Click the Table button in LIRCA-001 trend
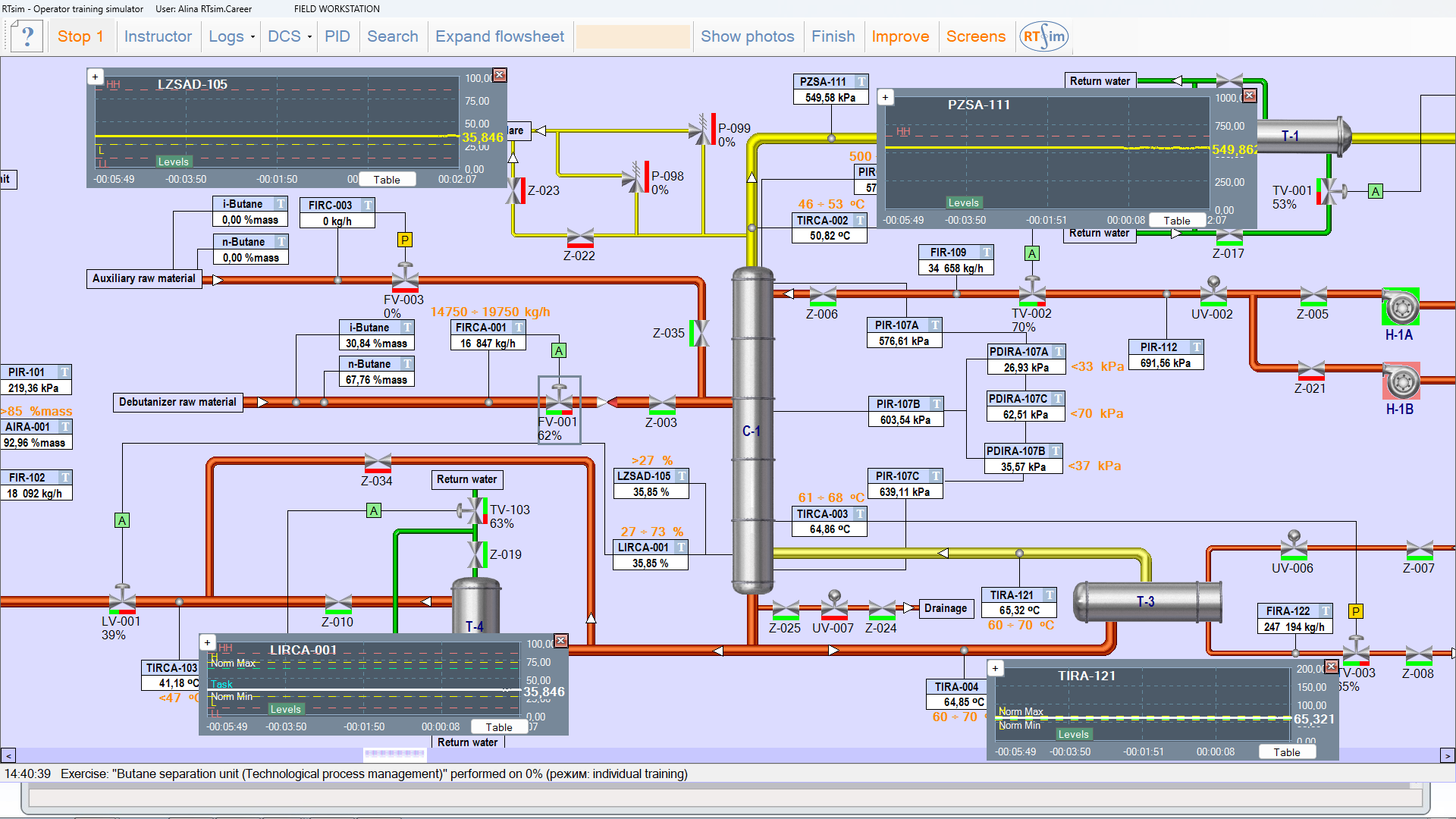Image resolution: width=1456 pixels, height=819 pixels. click(499, 726)
